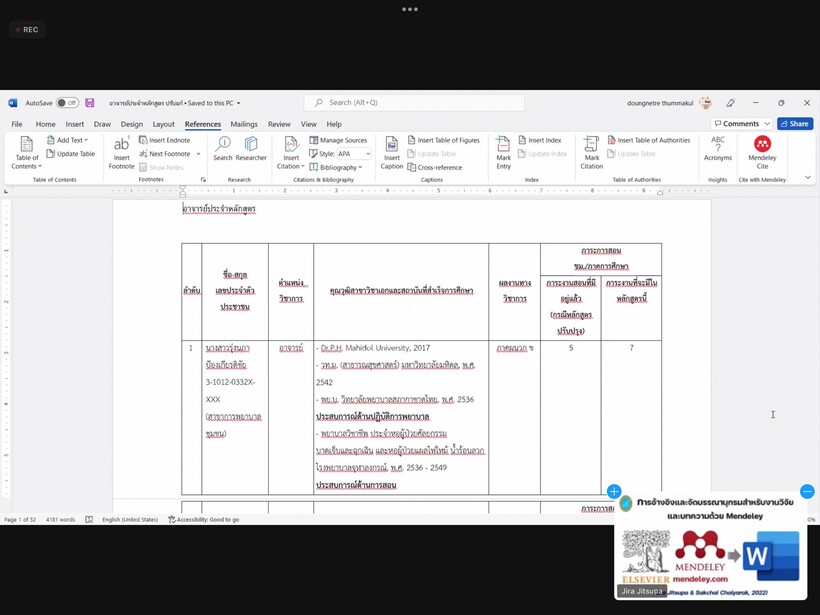Open the Table of Contents gallery
Screen dimensions: 820x615
click(27, 152)
